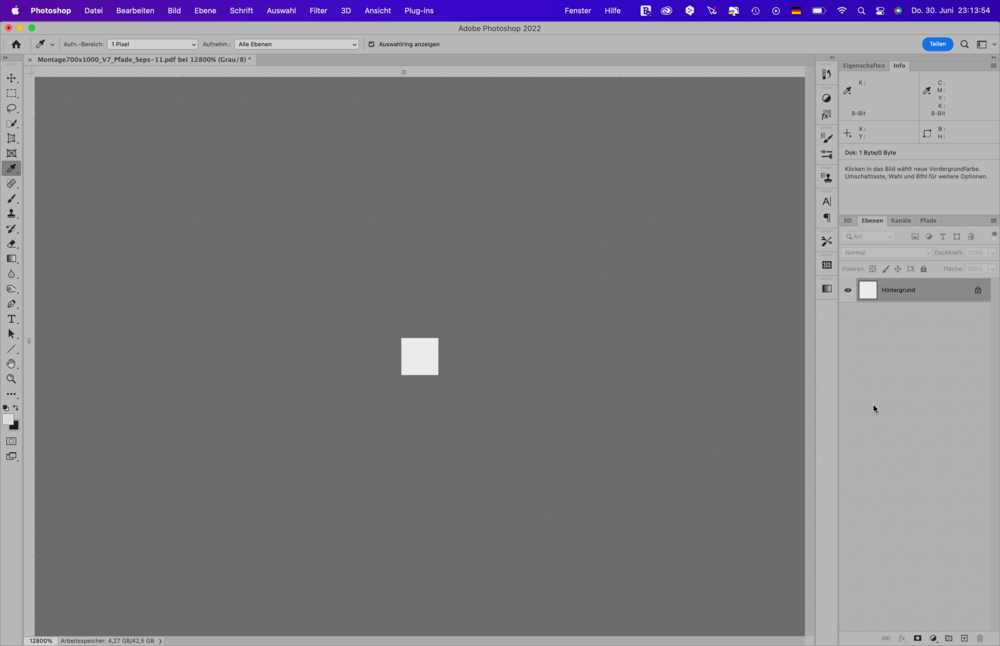Click the Hintergrund layer thumbnail
Image resolution: width=1000 pixels, height=646 pixels.
[868, 290]
